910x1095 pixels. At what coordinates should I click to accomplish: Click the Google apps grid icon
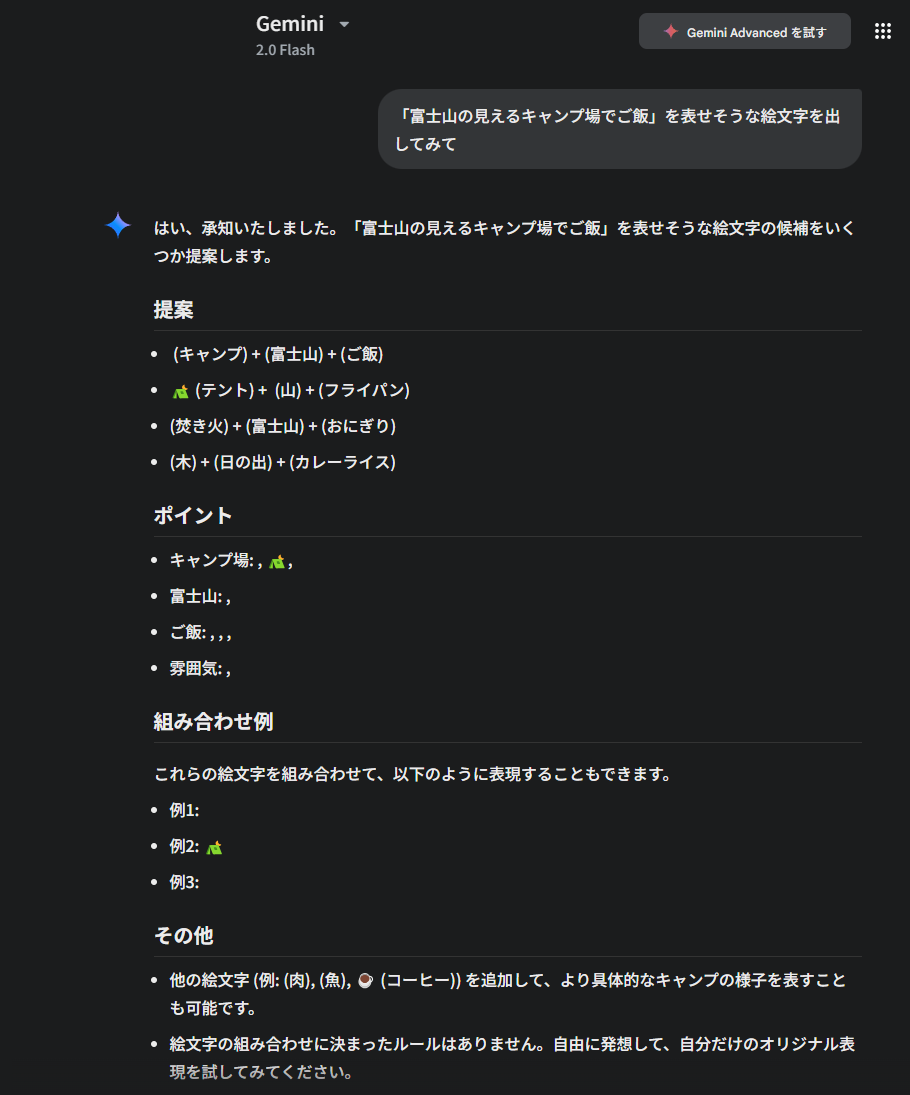[883, 30]
